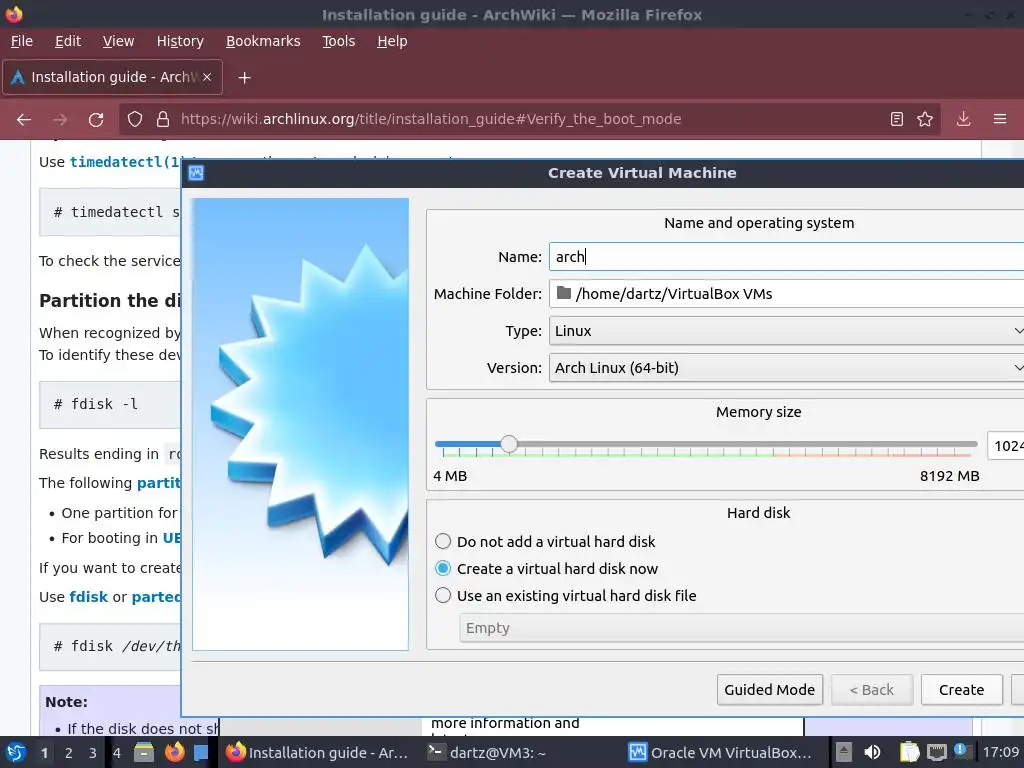Image resolution: width=1024 pixels, height=768 pixels.
Task: Open the Lubuntu start menu icon
Action: click(16, 752)
